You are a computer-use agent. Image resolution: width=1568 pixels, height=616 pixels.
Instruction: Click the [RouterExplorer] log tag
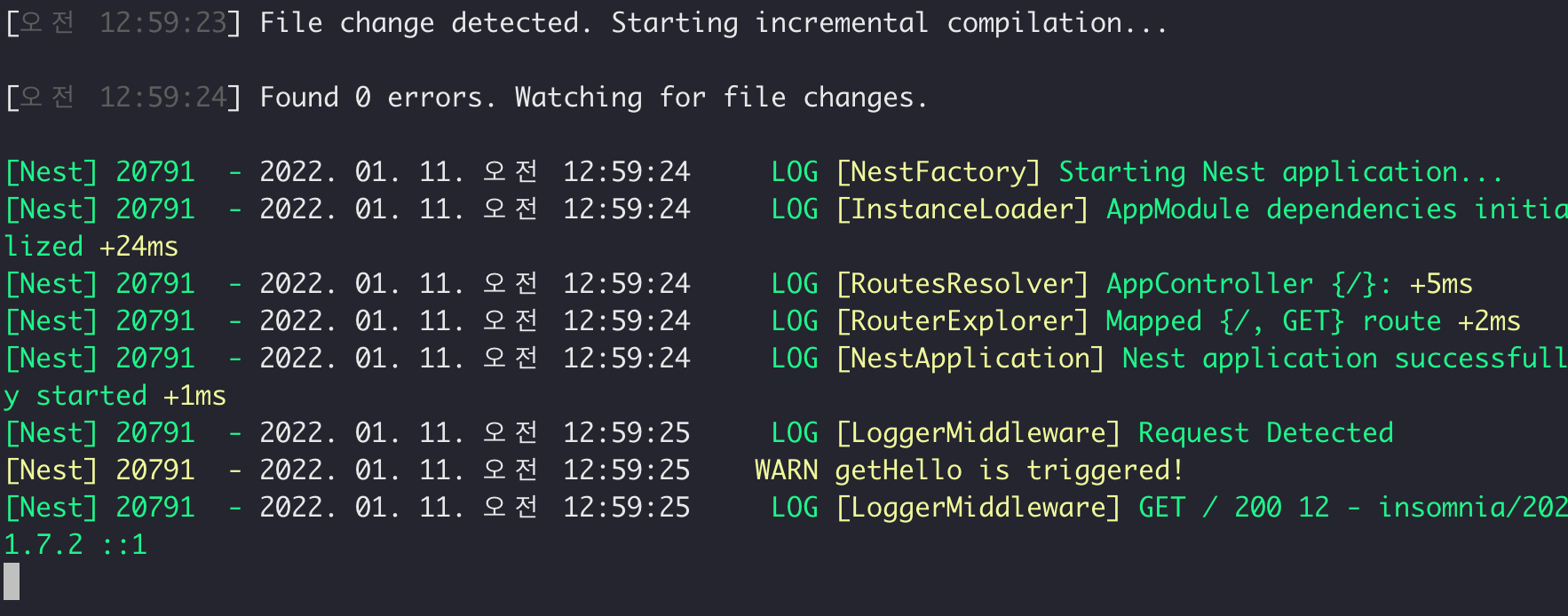click(962, 321)
